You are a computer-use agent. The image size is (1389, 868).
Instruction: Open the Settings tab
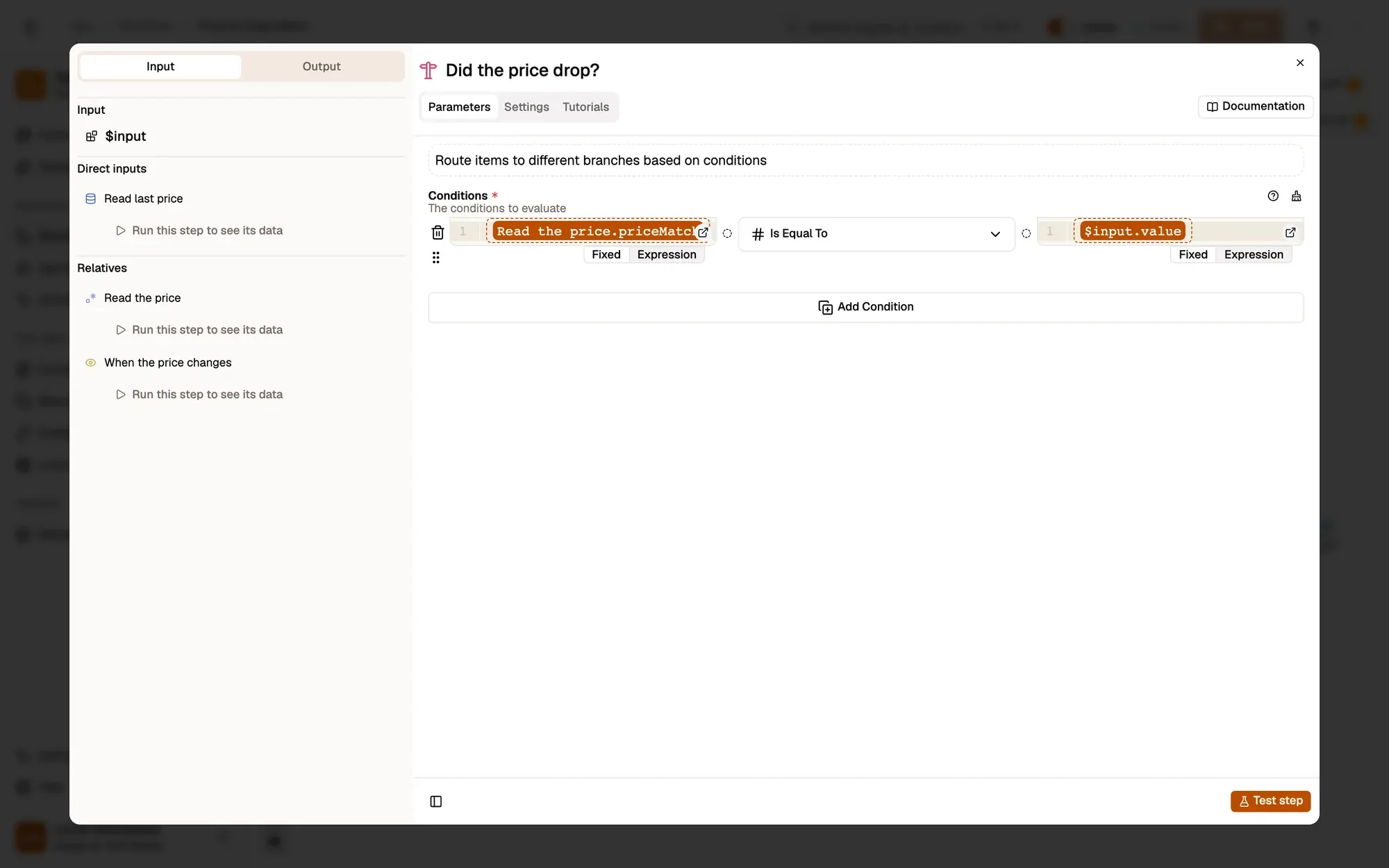click(526, 107)
